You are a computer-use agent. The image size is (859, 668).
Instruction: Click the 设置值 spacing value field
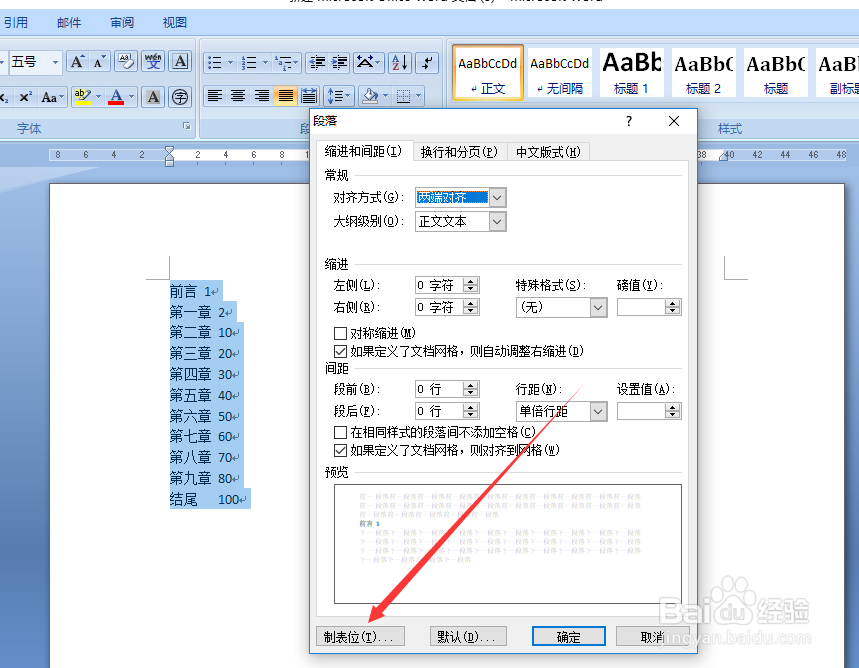641,411
